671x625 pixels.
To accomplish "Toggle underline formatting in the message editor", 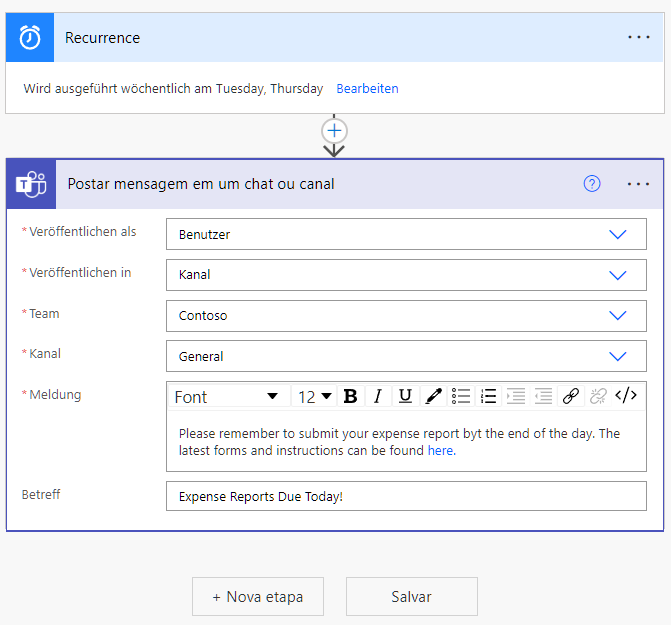I will (405, 396).
